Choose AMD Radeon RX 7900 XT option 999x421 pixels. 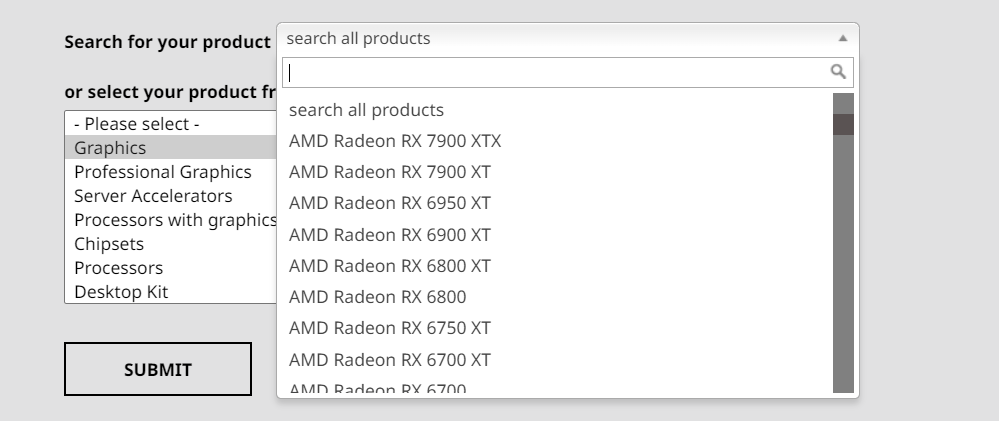tap(390, 172)
